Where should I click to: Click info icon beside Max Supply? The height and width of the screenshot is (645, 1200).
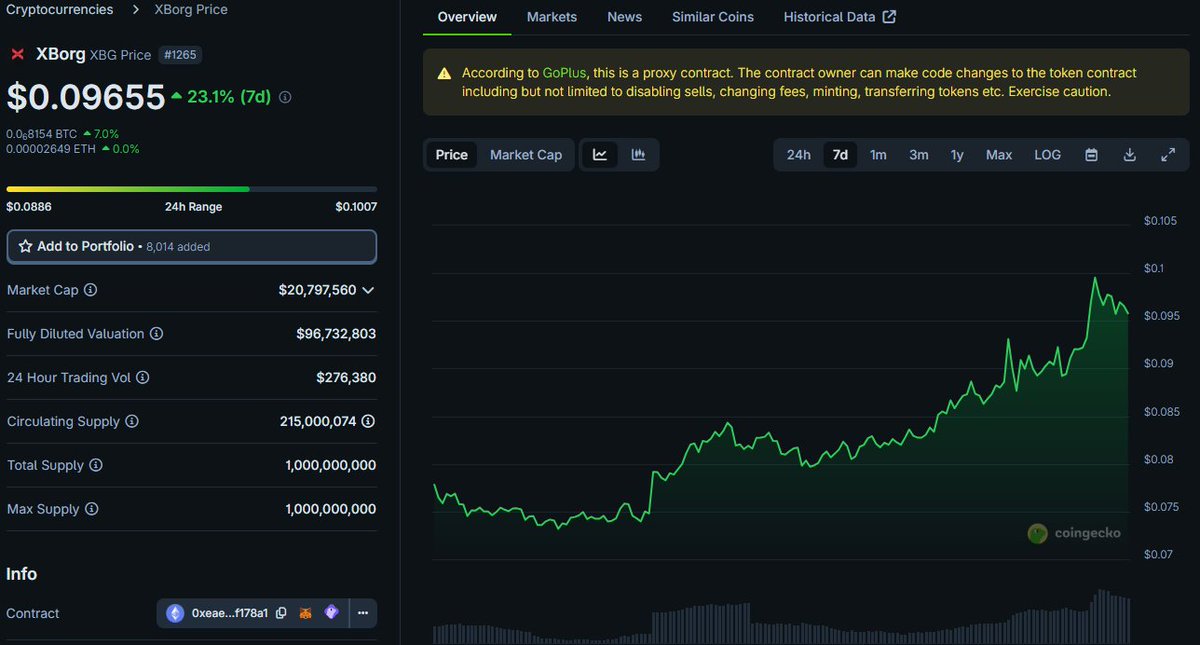pos(91,509)
